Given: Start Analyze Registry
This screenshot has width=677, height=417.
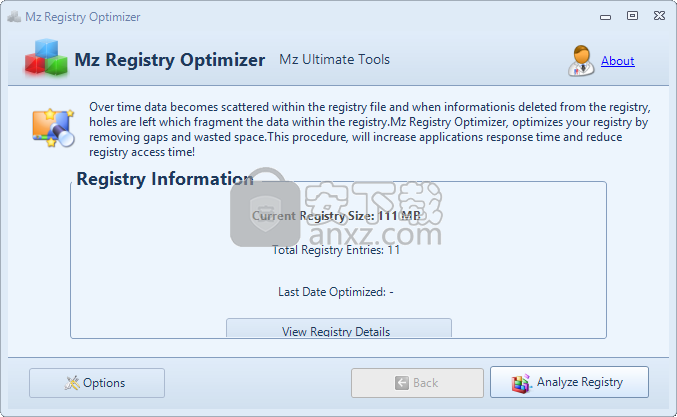Looking at the screenshot, I should click(x=569, y=382).
